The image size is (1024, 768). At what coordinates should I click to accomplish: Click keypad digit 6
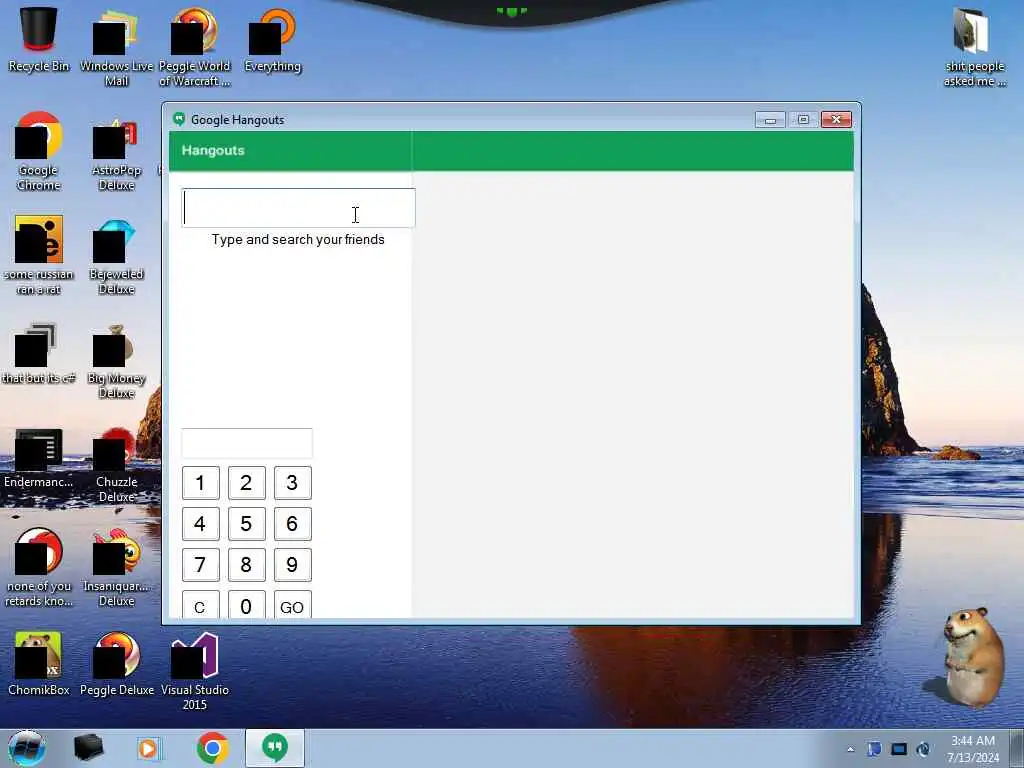point(292,524)
